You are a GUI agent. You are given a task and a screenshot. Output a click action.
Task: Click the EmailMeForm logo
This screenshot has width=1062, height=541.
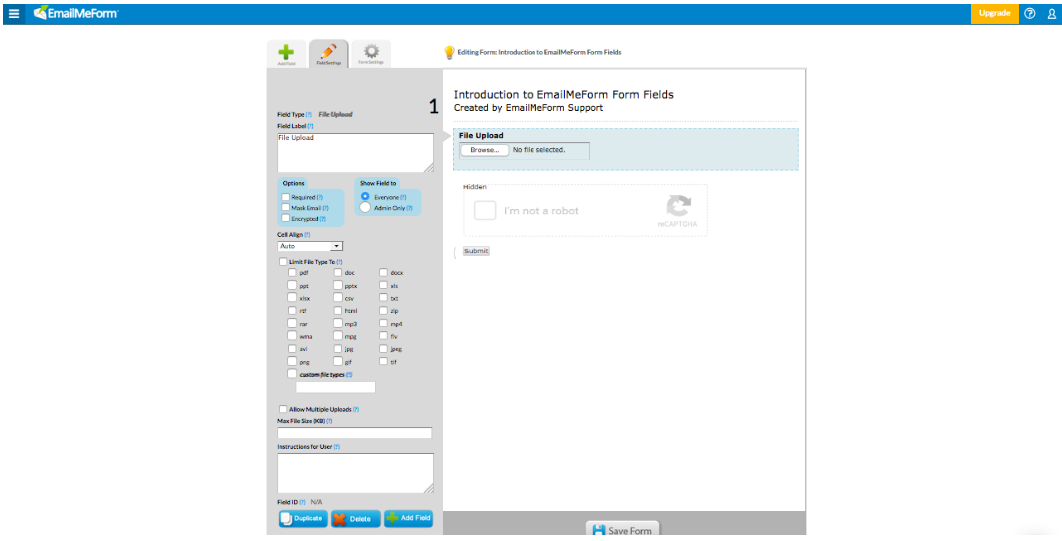[x=75, y=13]
